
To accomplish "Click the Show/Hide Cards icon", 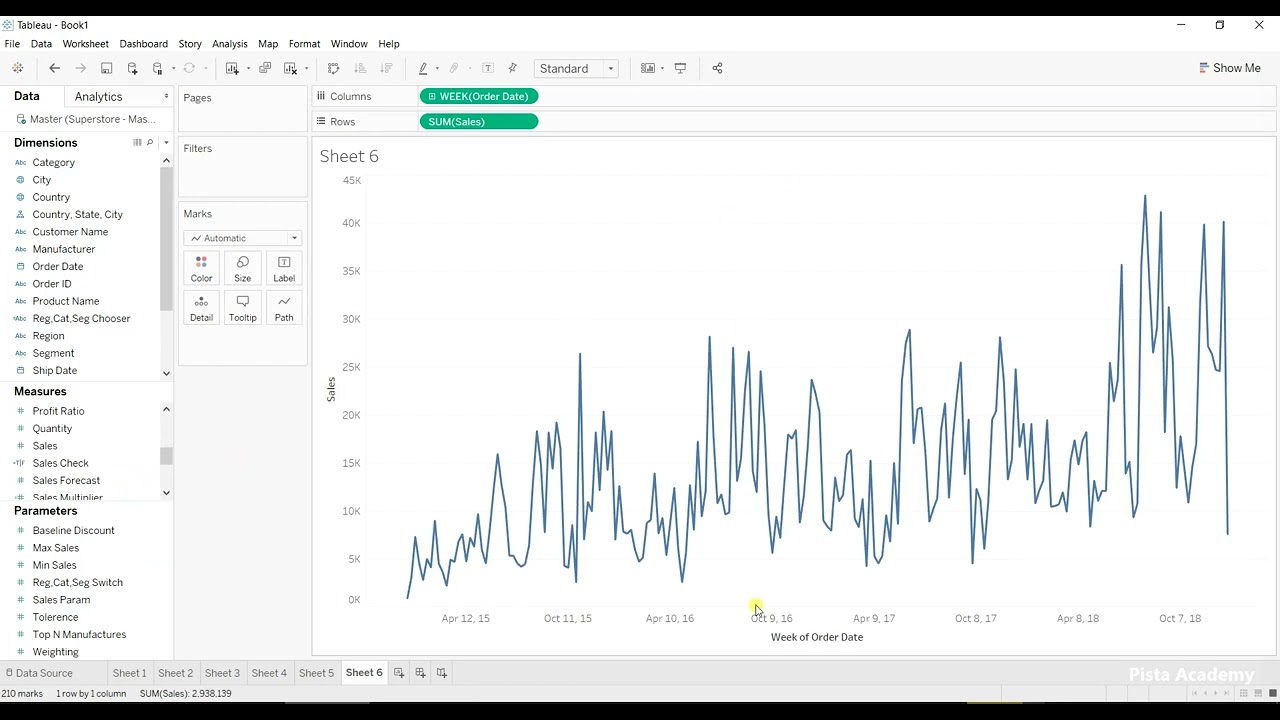I will pyautogui.click(x=648, y=68).
